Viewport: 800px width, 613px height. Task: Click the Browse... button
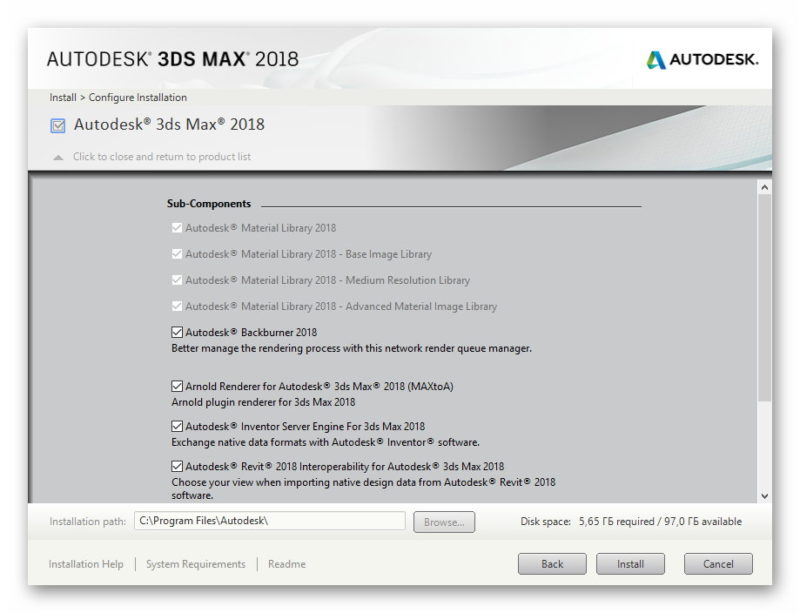(444, 522)
